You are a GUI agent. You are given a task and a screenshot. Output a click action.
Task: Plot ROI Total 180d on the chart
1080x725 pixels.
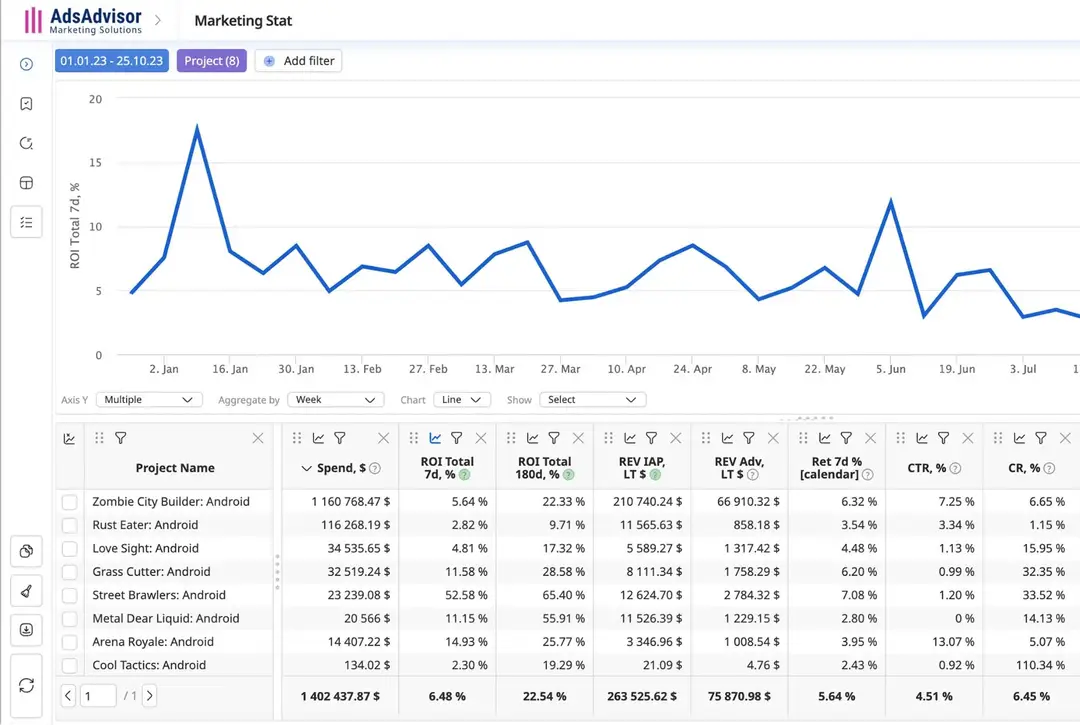(x=532, y=438)
